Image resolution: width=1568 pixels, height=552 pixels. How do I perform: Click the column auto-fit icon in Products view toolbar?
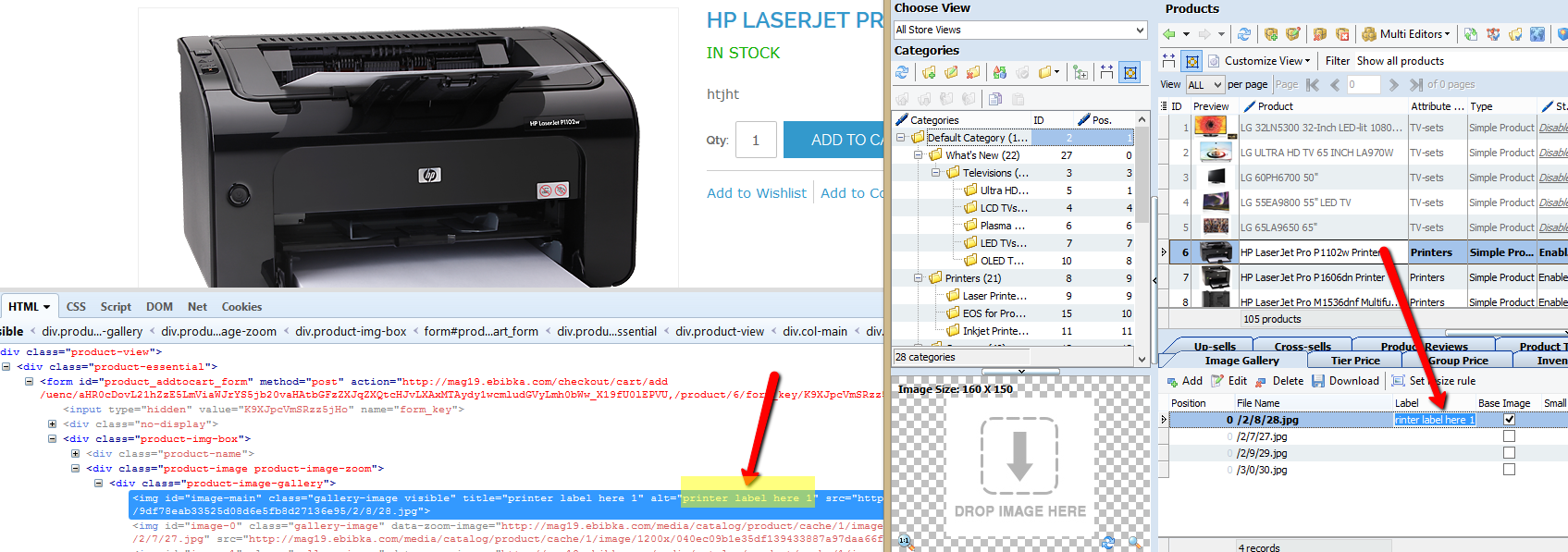click(1169, 61)
